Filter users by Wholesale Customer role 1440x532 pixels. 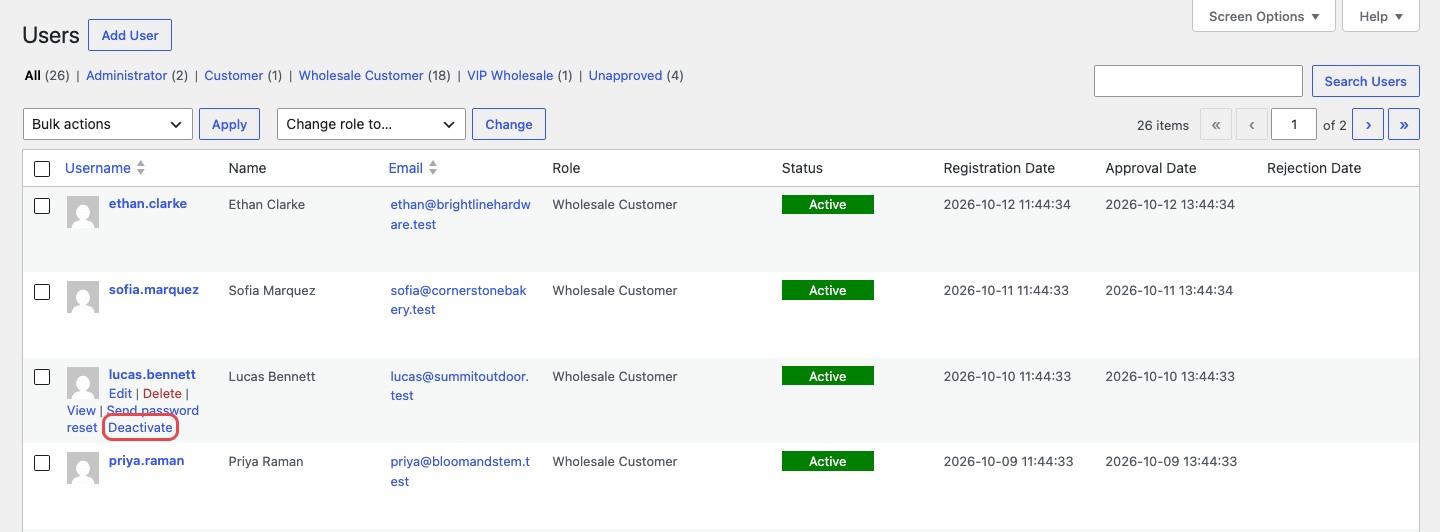click(x=361, y=75)
